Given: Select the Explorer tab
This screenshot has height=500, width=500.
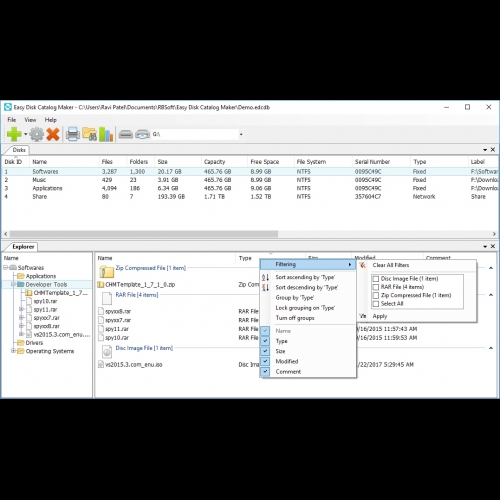Looking at the screenshot, I should coord(23,247).
